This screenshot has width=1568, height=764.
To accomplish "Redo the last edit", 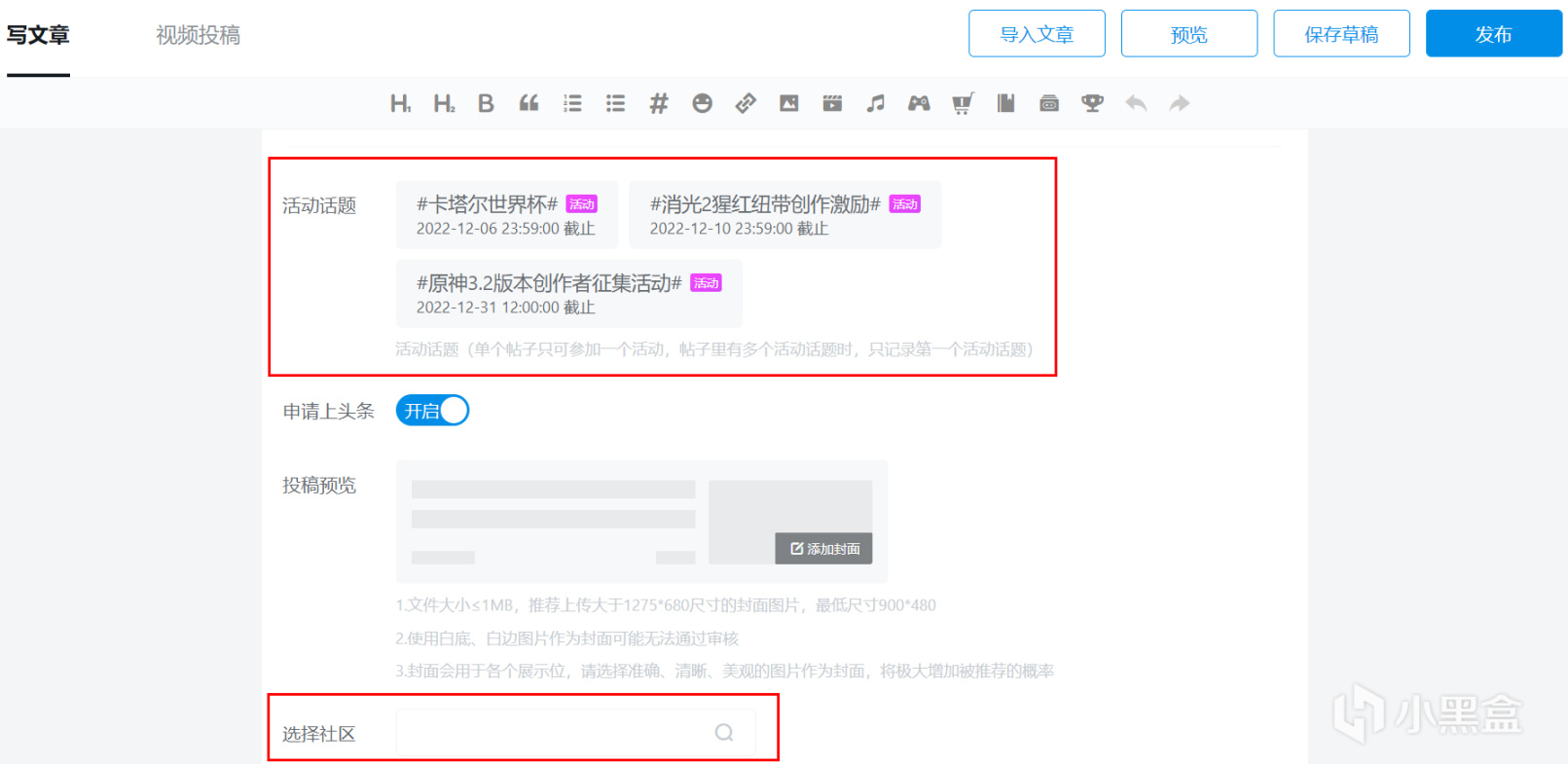I will click(1179, 103).
